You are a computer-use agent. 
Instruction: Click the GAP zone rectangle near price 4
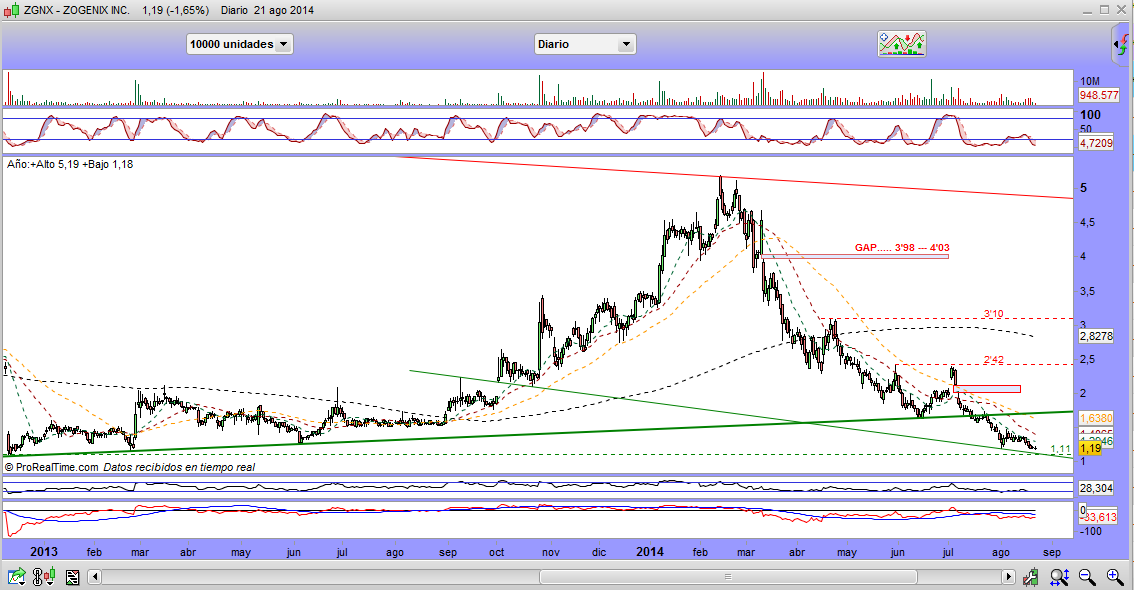coord(854,256)
